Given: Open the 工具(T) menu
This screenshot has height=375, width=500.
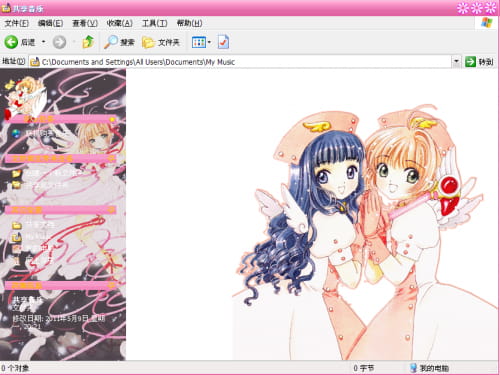Looking at the screenshot, I should [155, 23].
